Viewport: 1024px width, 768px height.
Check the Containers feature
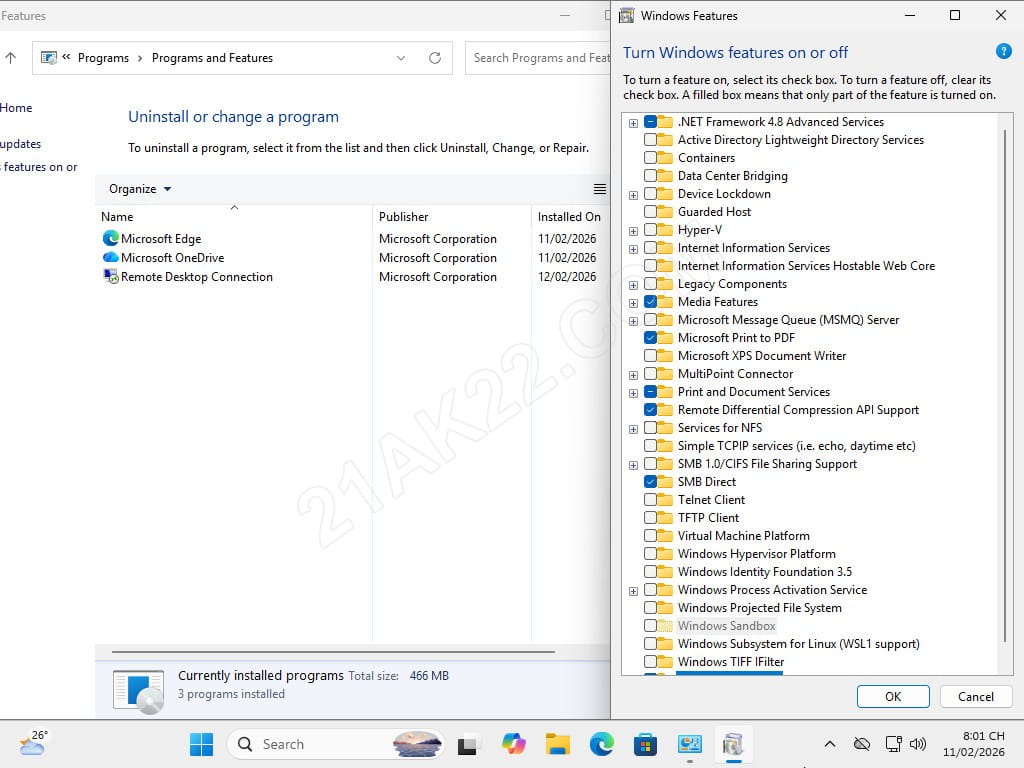click(650, 157)
